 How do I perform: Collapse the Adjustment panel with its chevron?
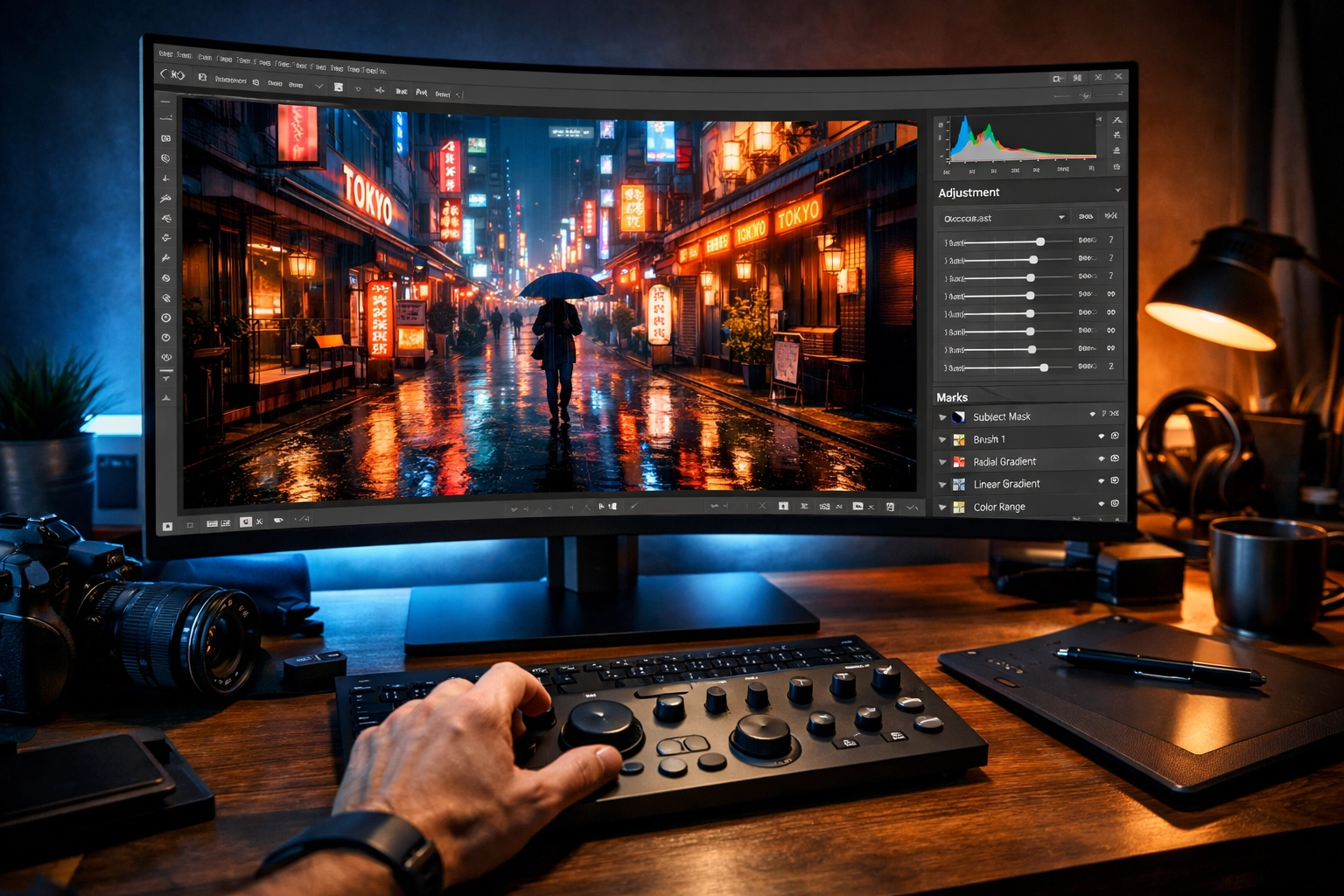[1118, 192]
